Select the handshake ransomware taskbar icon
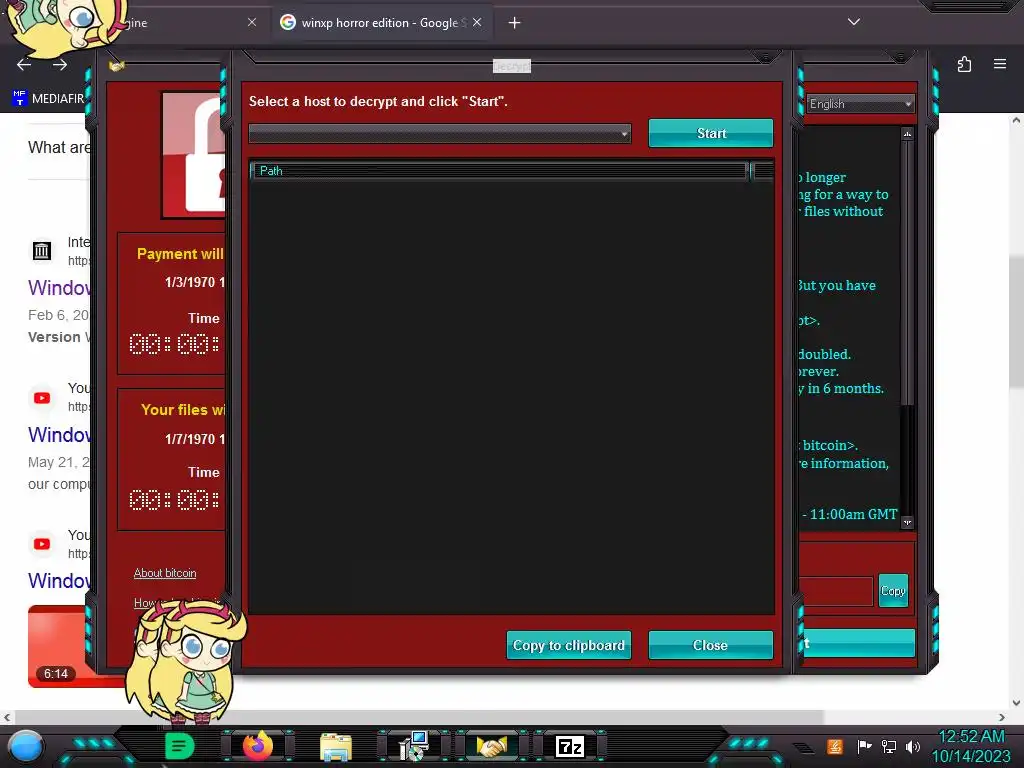Screen dimensions: 1024x768 tap(491, 746)
